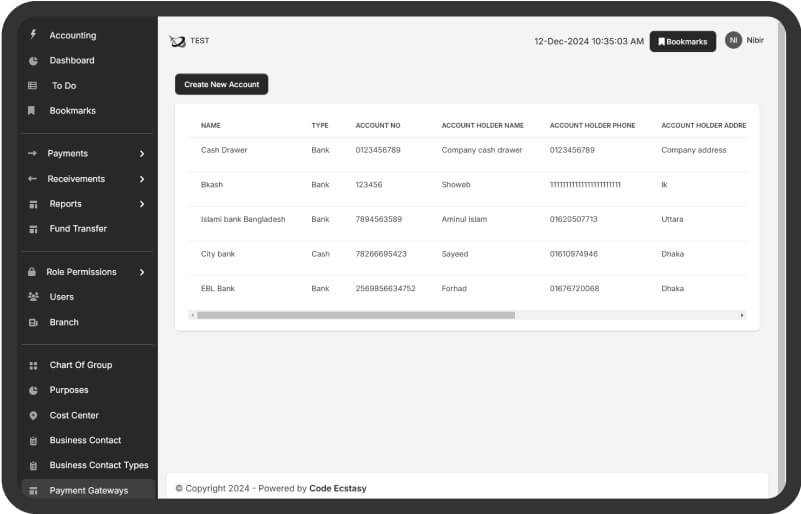Open the Nibir user profile avatar
This screenshot has height=514, width=801.
pyautogui.click(x=734, y=41)
